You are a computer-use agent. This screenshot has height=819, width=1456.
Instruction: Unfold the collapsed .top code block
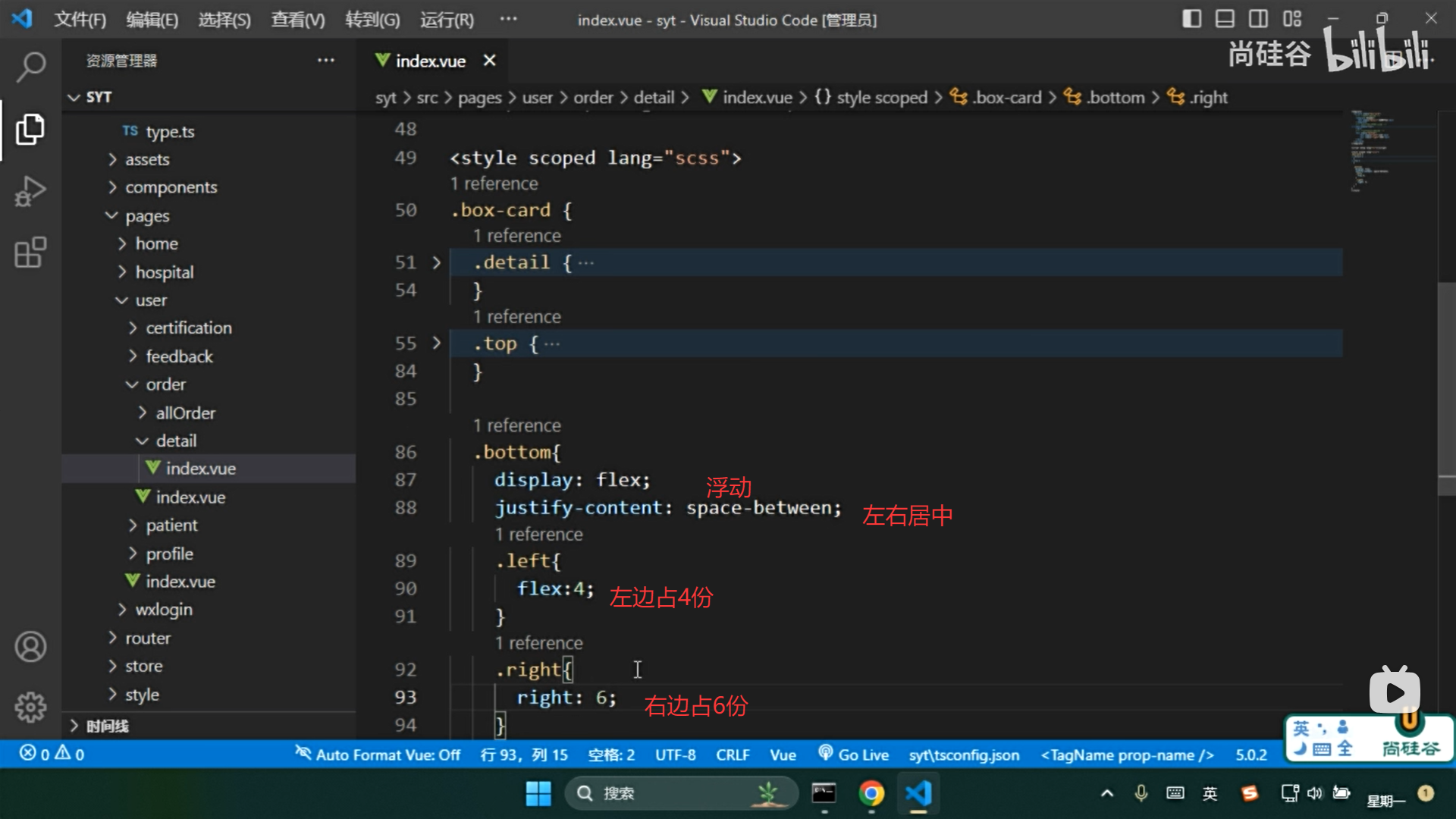coord(436,344)
